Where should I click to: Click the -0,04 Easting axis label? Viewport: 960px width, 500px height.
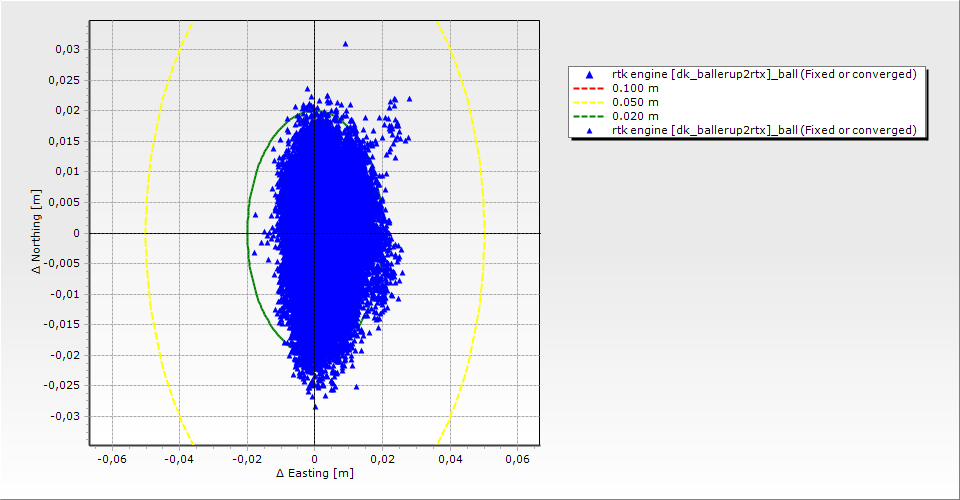(179, 459)
